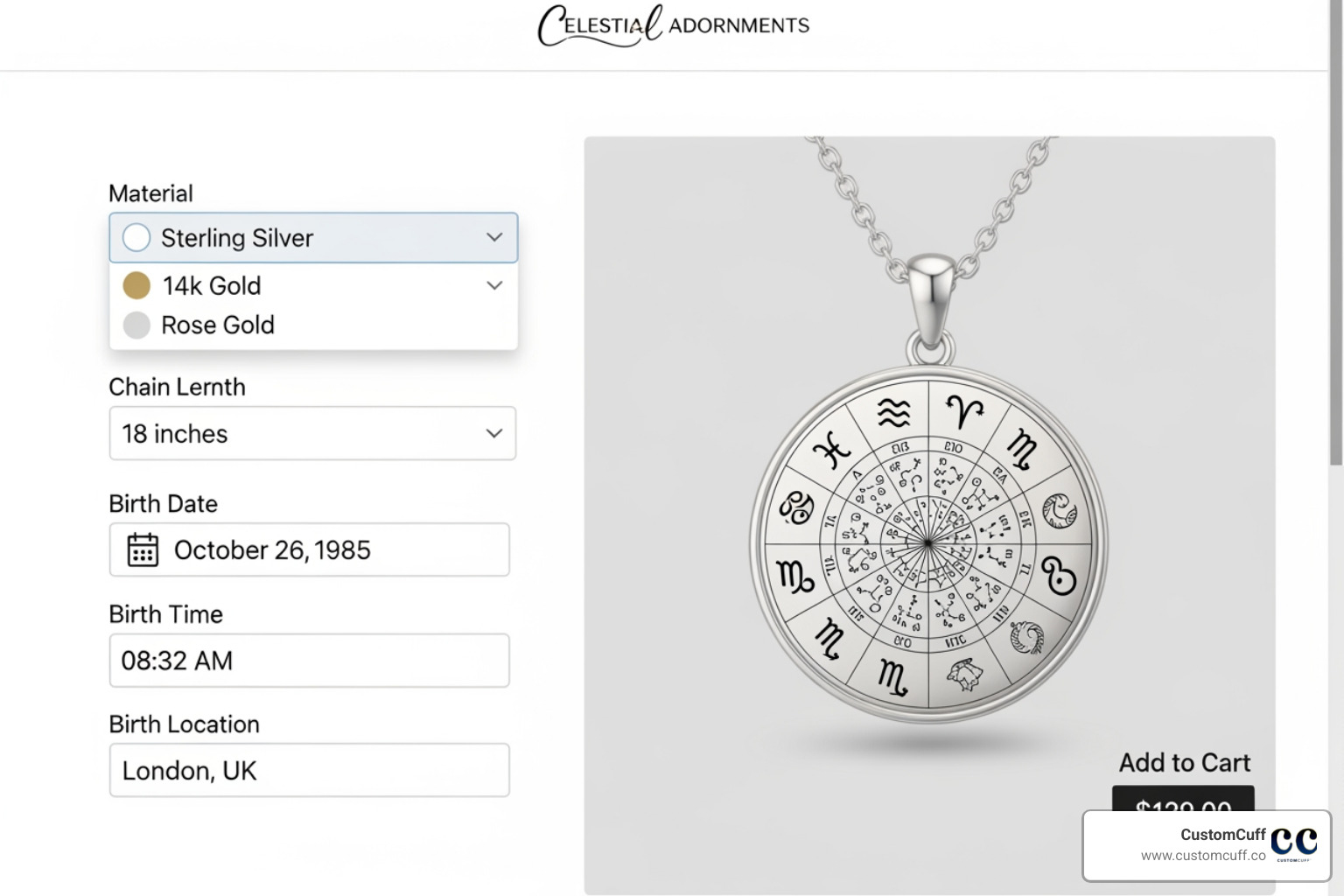Click the Pisces symbol on the pendant

832,448
